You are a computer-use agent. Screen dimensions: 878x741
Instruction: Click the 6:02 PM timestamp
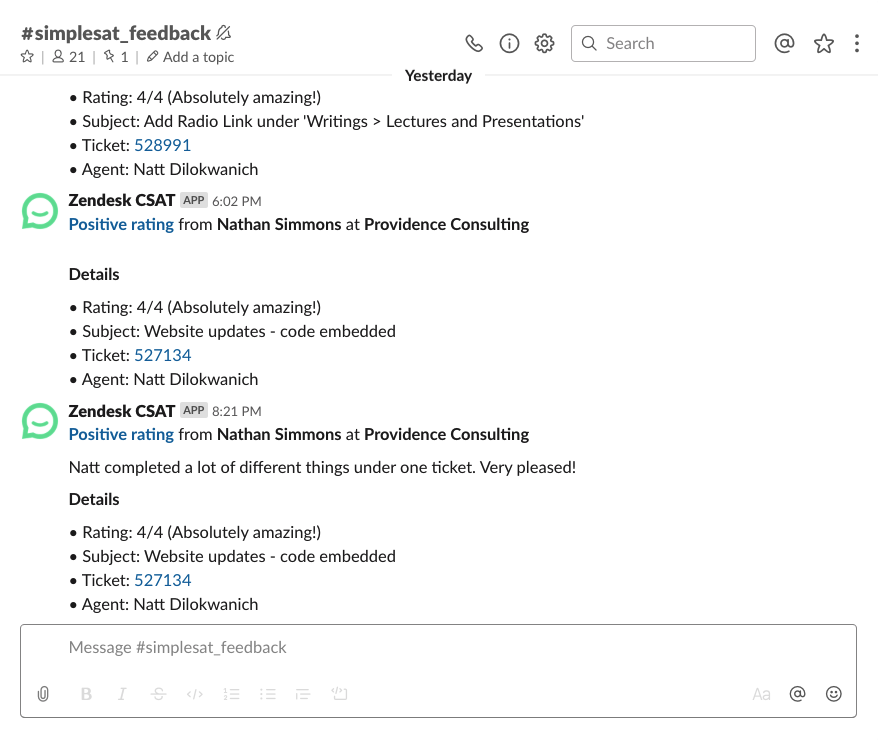[x=236, y=202]
